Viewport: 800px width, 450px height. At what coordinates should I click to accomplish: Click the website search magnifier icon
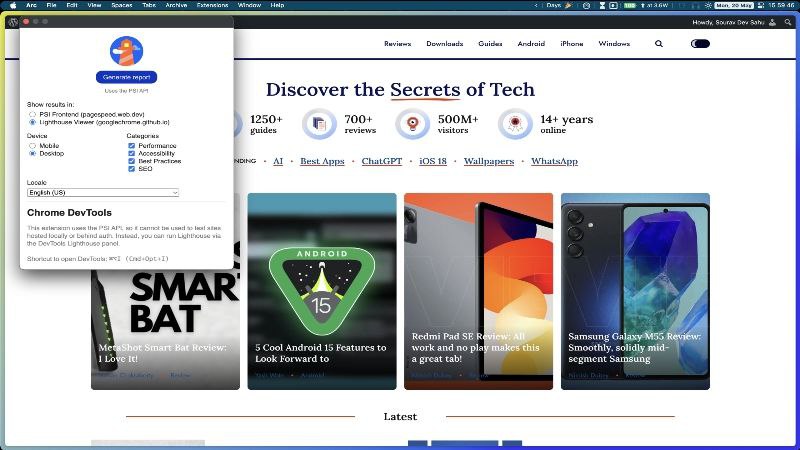(659, 44)
